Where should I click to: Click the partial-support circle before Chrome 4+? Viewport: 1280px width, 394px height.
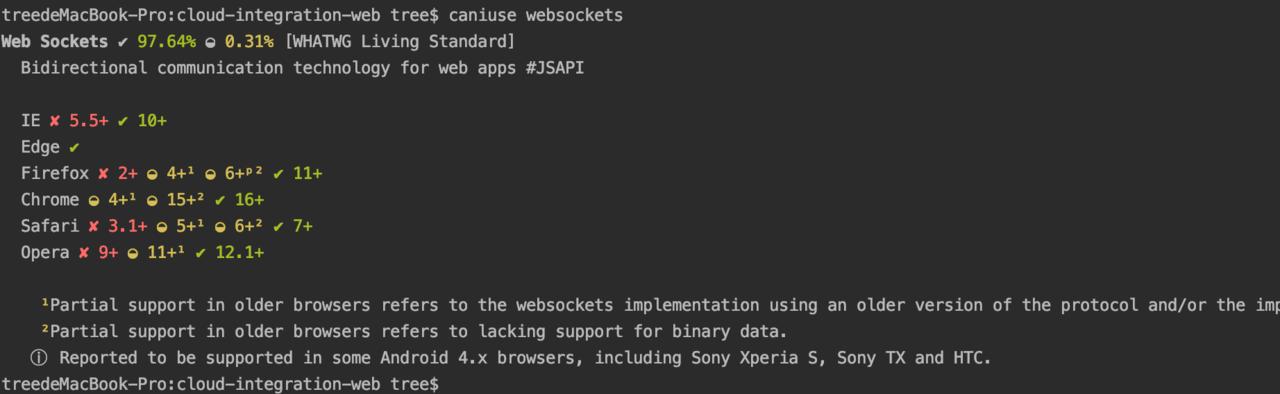tap(94, 200)
